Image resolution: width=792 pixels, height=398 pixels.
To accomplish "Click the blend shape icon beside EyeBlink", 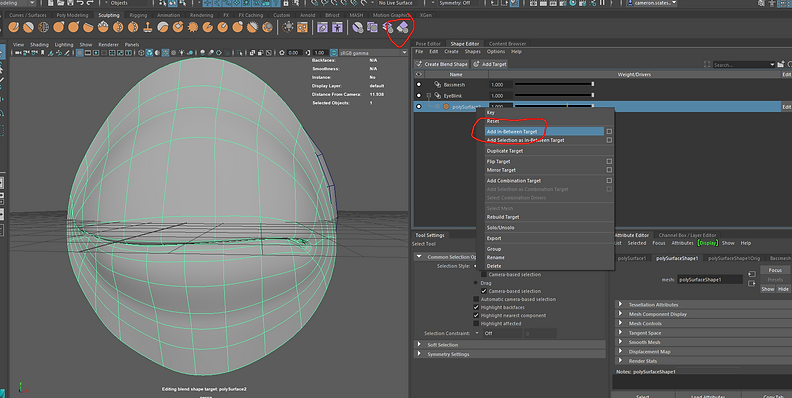I will (x=437, y=95).
